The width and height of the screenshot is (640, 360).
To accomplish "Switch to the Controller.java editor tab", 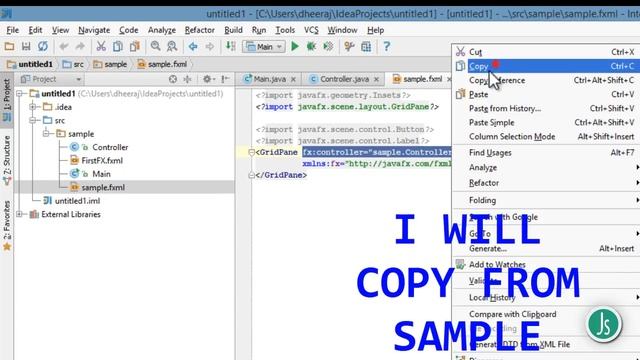I will pos(344,79).
